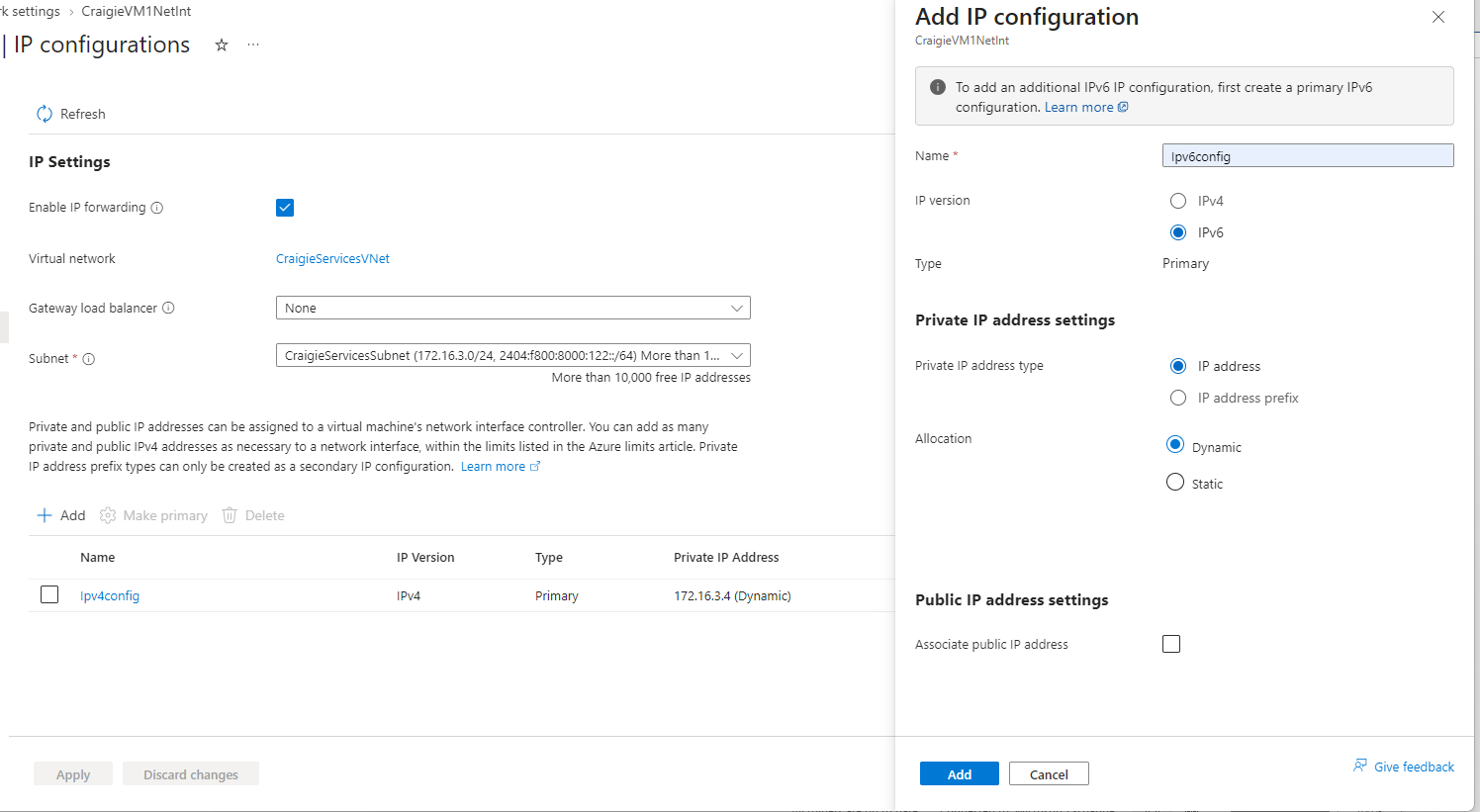
Task: Select the Ipv4config row checkbox
Action: 49,594
